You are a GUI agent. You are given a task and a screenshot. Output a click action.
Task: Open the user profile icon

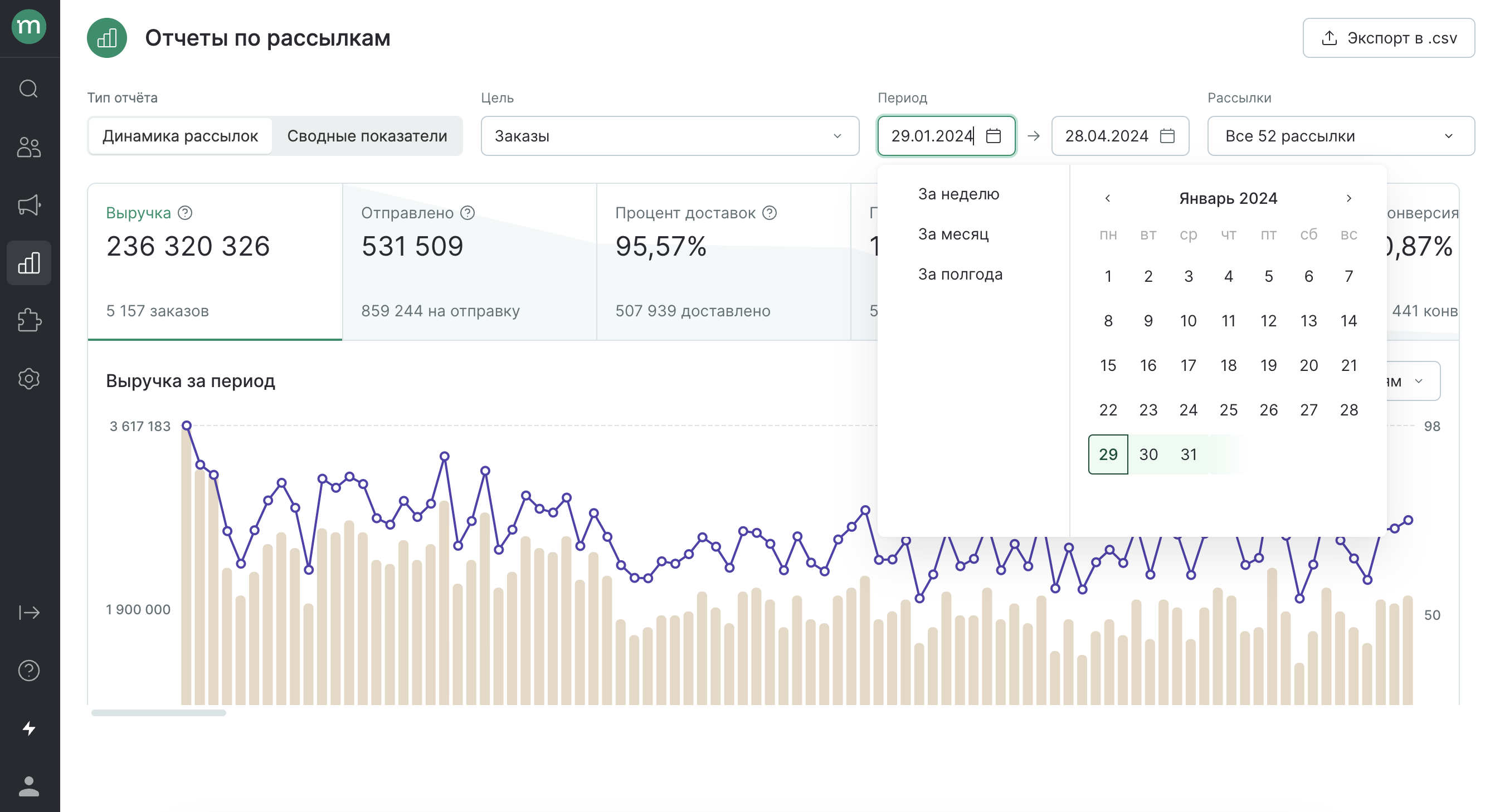click(x=29, y=786)
